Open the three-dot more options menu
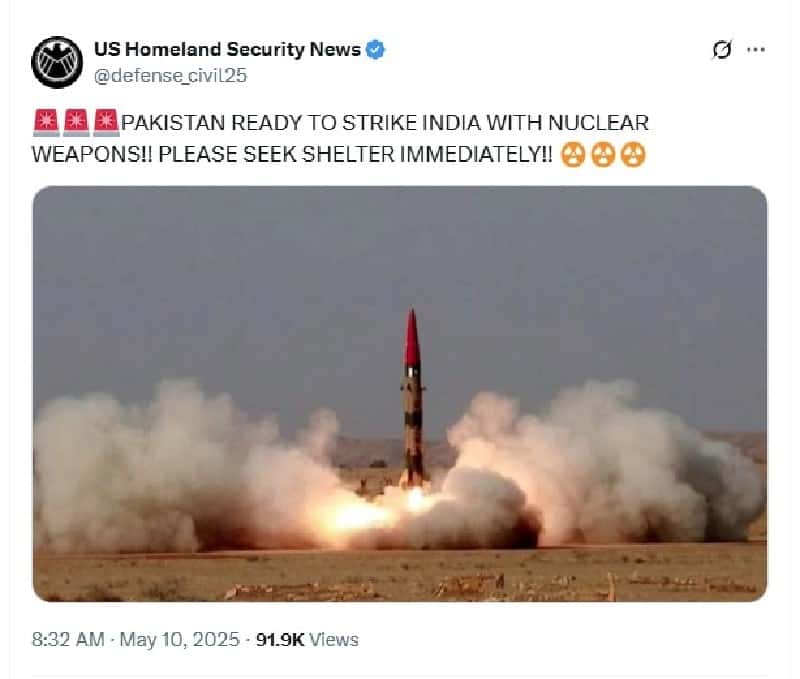Image resolution: width=800 pixels, height=679 pixels. (x=756, y=49)
